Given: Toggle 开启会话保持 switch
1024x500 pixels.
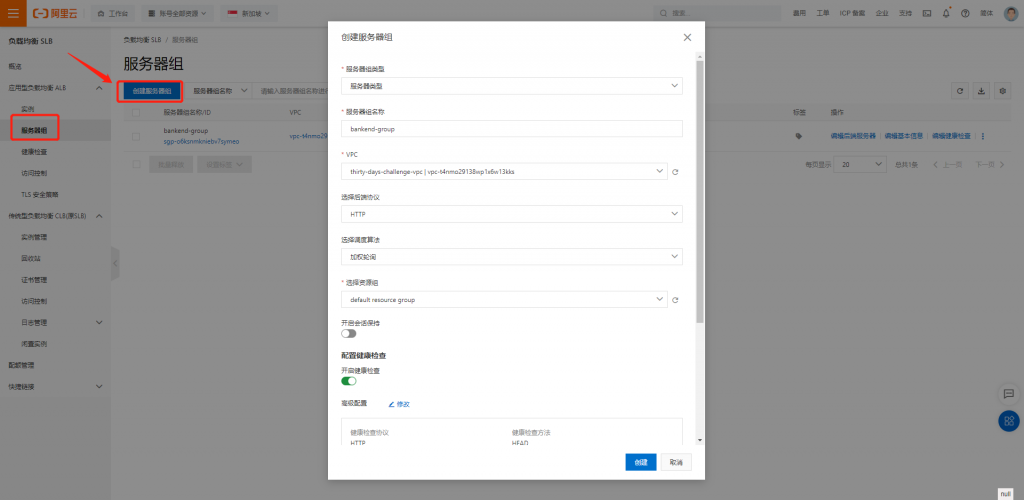Looking at the screenshot, I should coord(349,334).
